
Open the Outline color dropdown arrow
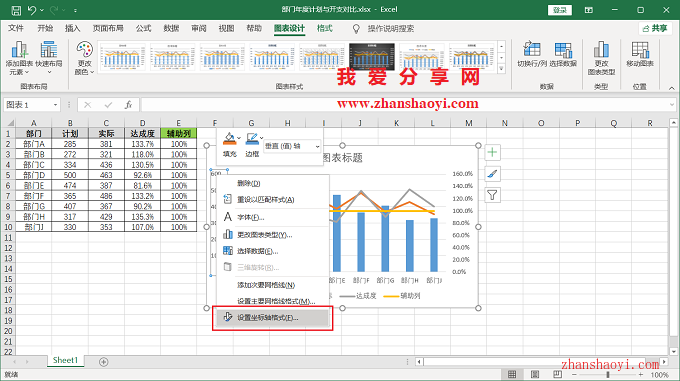(x=262, y=138)
